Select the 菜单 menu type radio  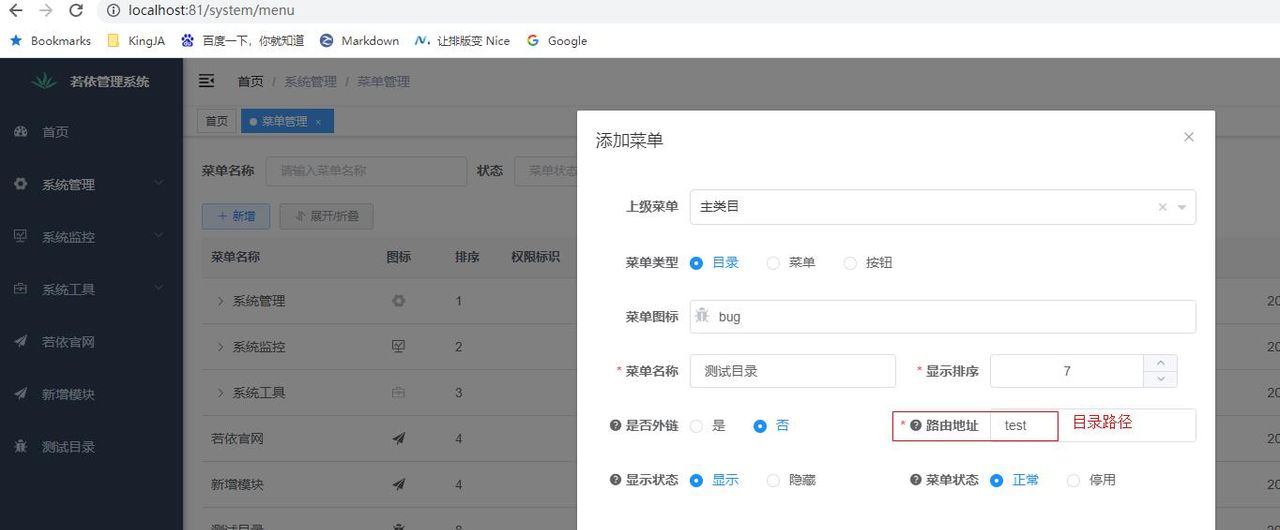773,263
